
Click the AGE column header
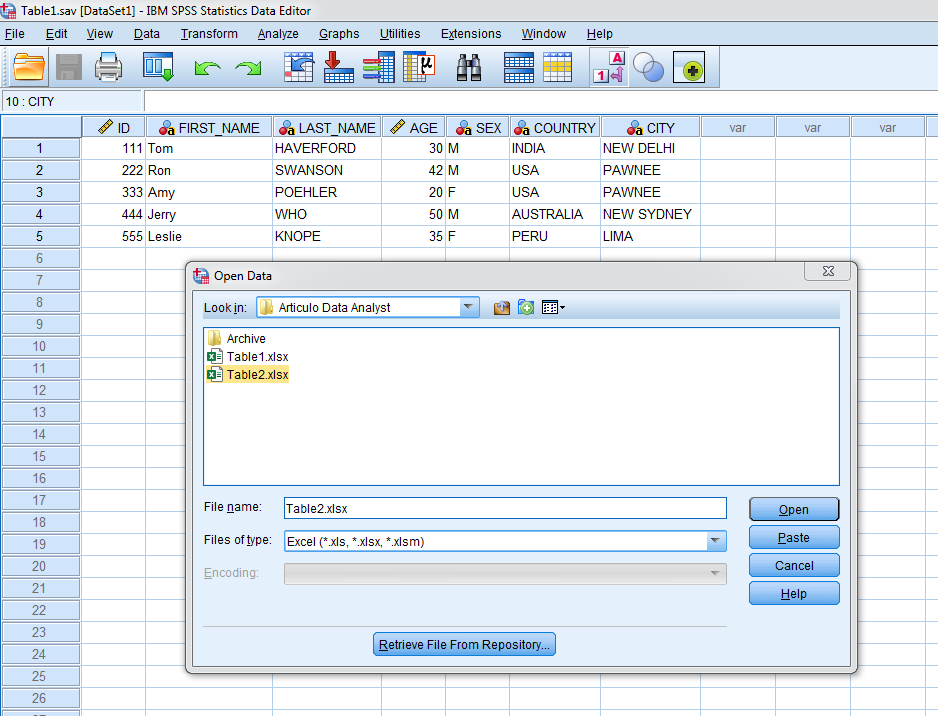(414, 128)
